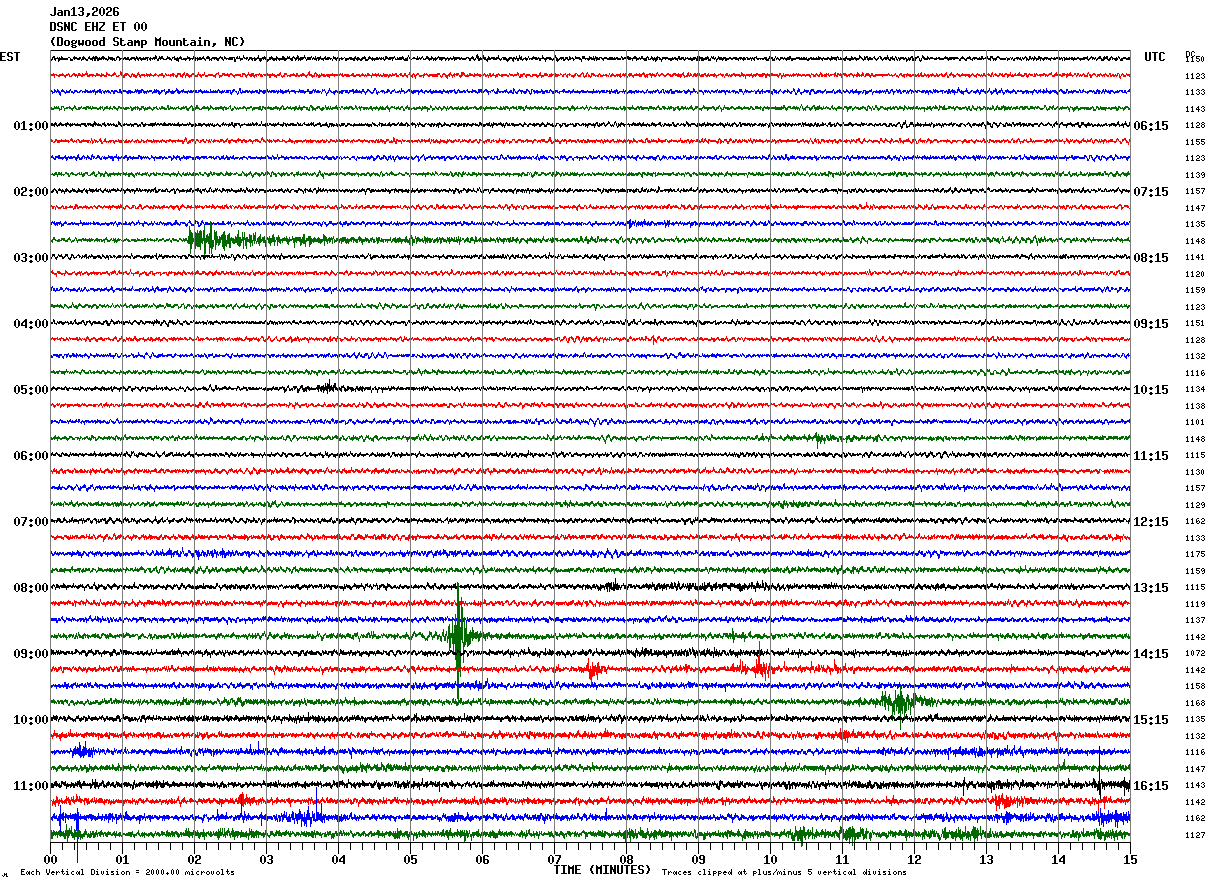Click the UTC time zone label
Image resolution: width=1210 pixels, height=886 pixels.
click(x=1155, y=57)
